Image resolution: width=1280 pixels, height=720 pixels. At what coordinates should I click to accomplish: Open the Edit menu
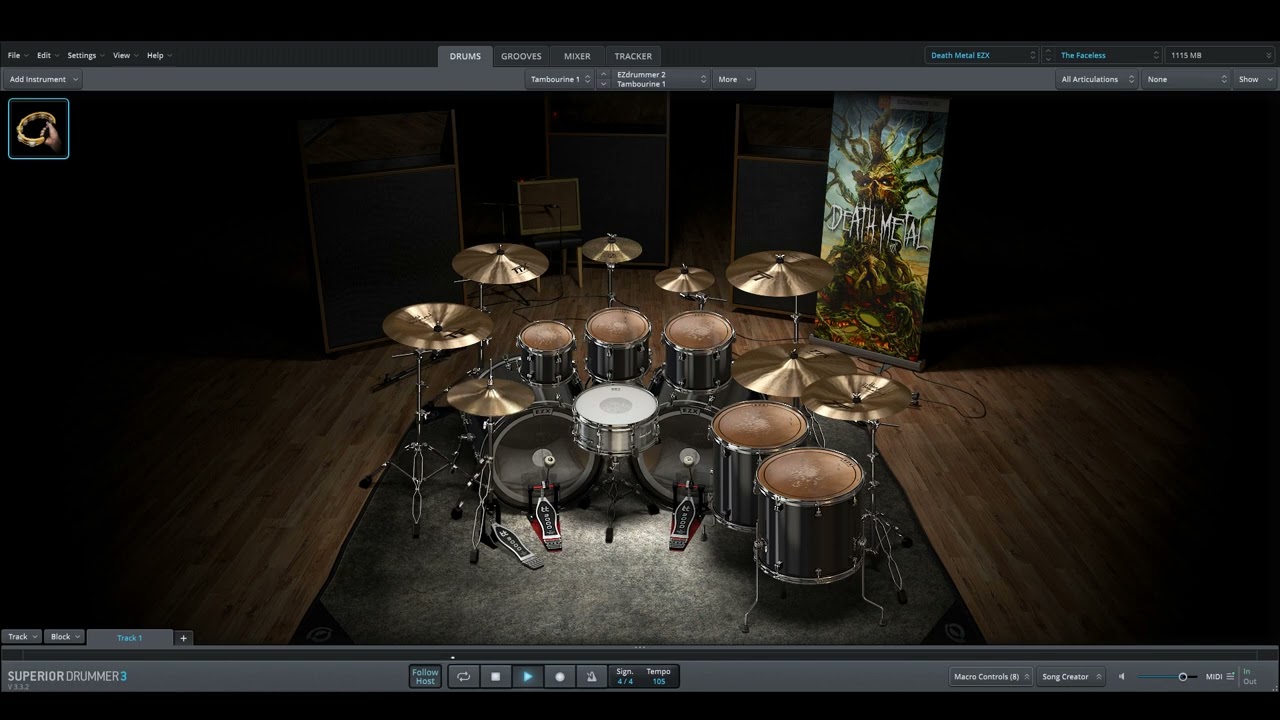point(47,56)
